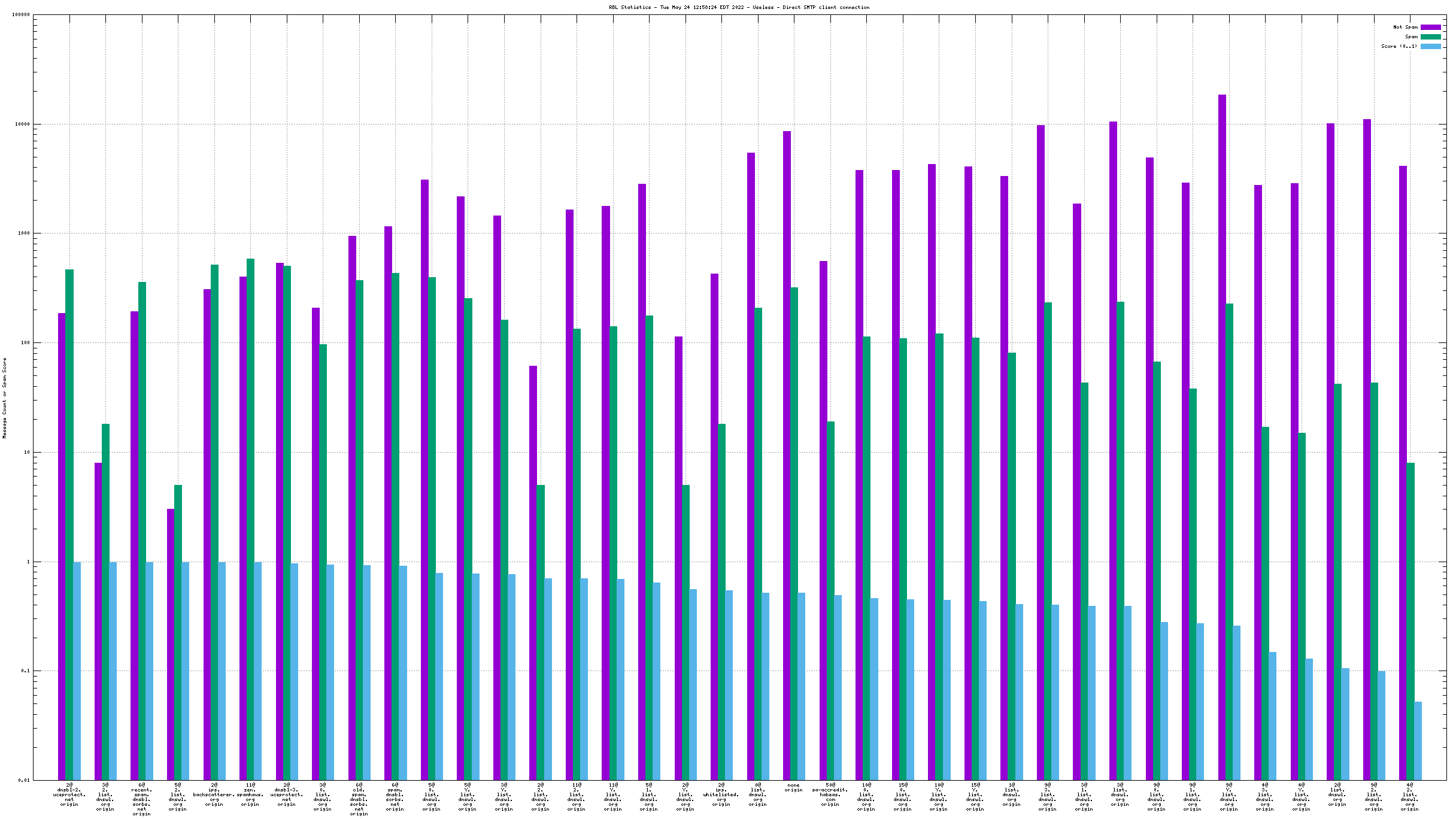The height and width of the screenshot is (819, 1456).
Task: Click the ips.whitelisted.org x-axis label
Action: [x=721, y=794]
